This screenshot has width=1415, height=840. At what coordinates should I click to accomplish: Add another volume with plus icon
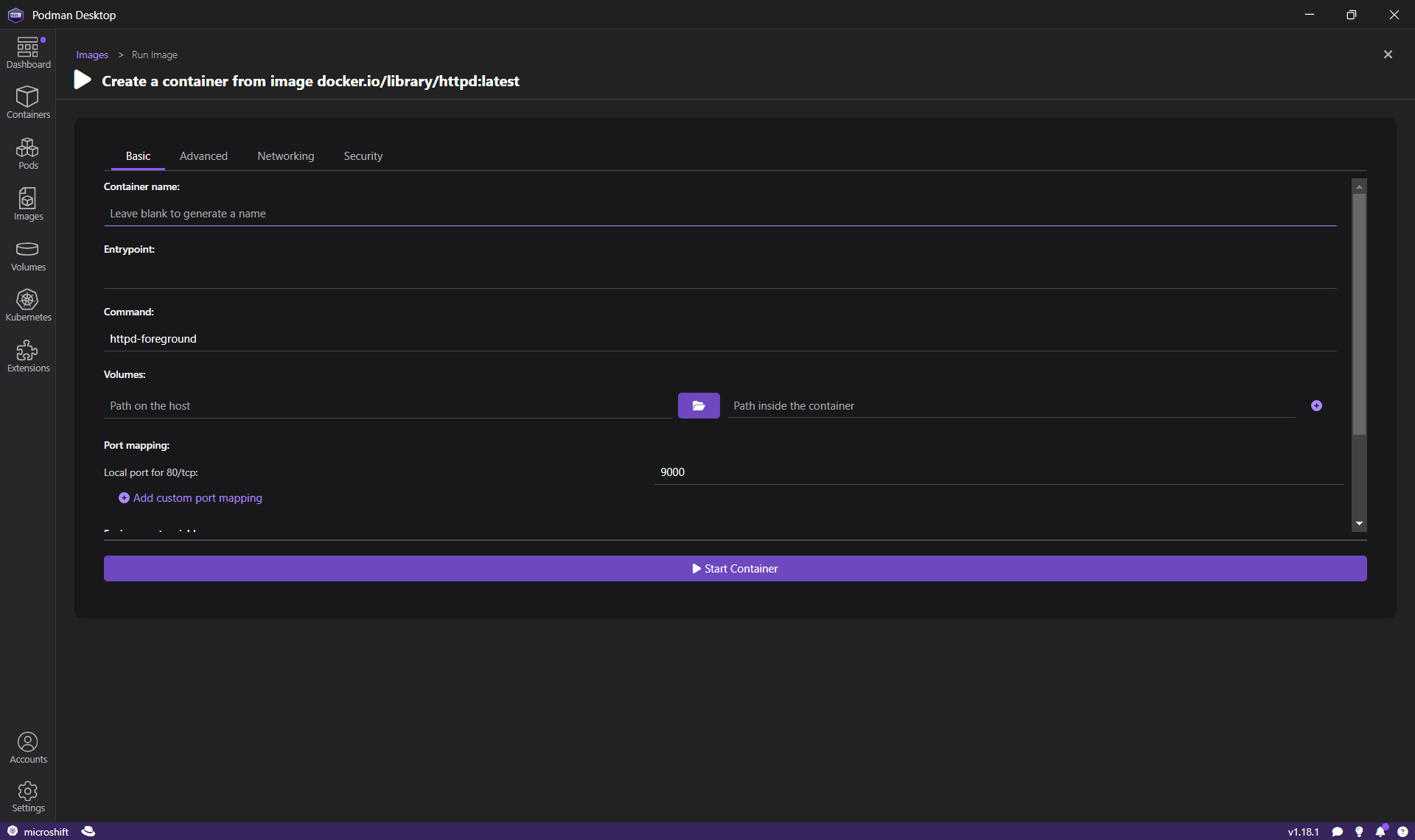(x=1316, y=406)
